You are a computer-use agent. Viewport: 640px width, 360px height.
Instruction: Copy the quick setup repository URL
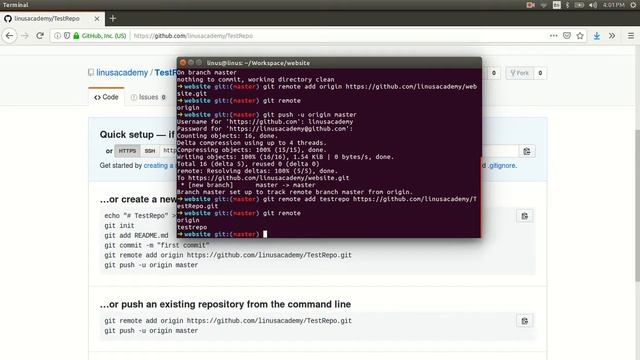click(527, 151)
